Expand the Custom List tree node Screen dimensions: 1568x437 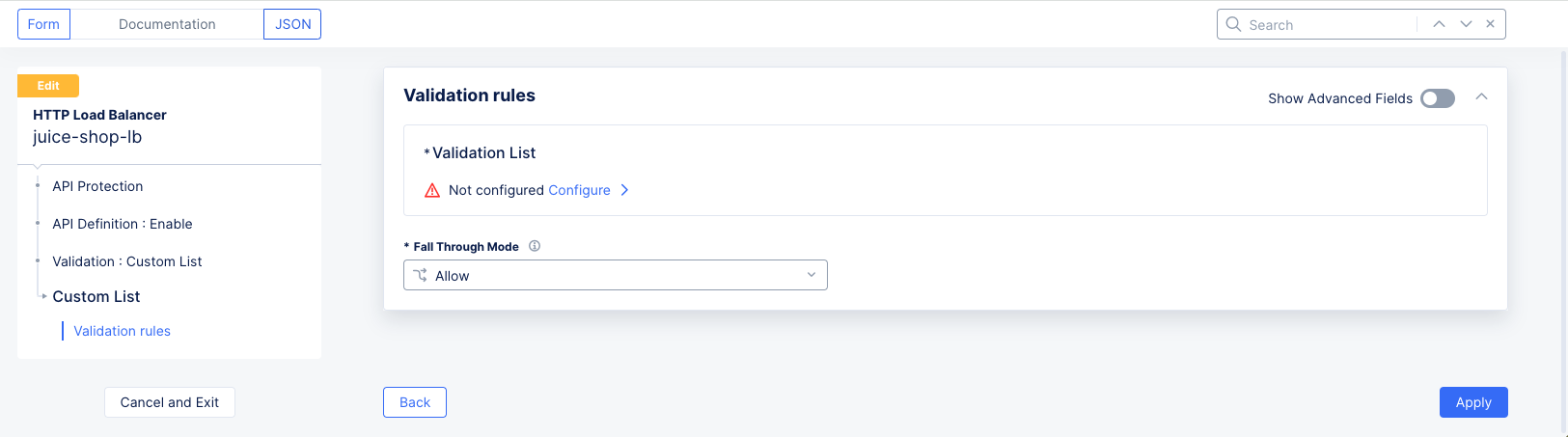43,296
